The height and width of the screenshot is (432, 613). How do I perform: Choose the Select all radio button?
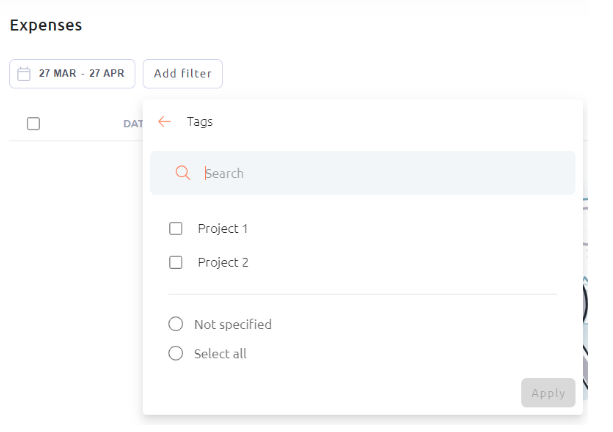pyautogui.click(x=176, y=353)
